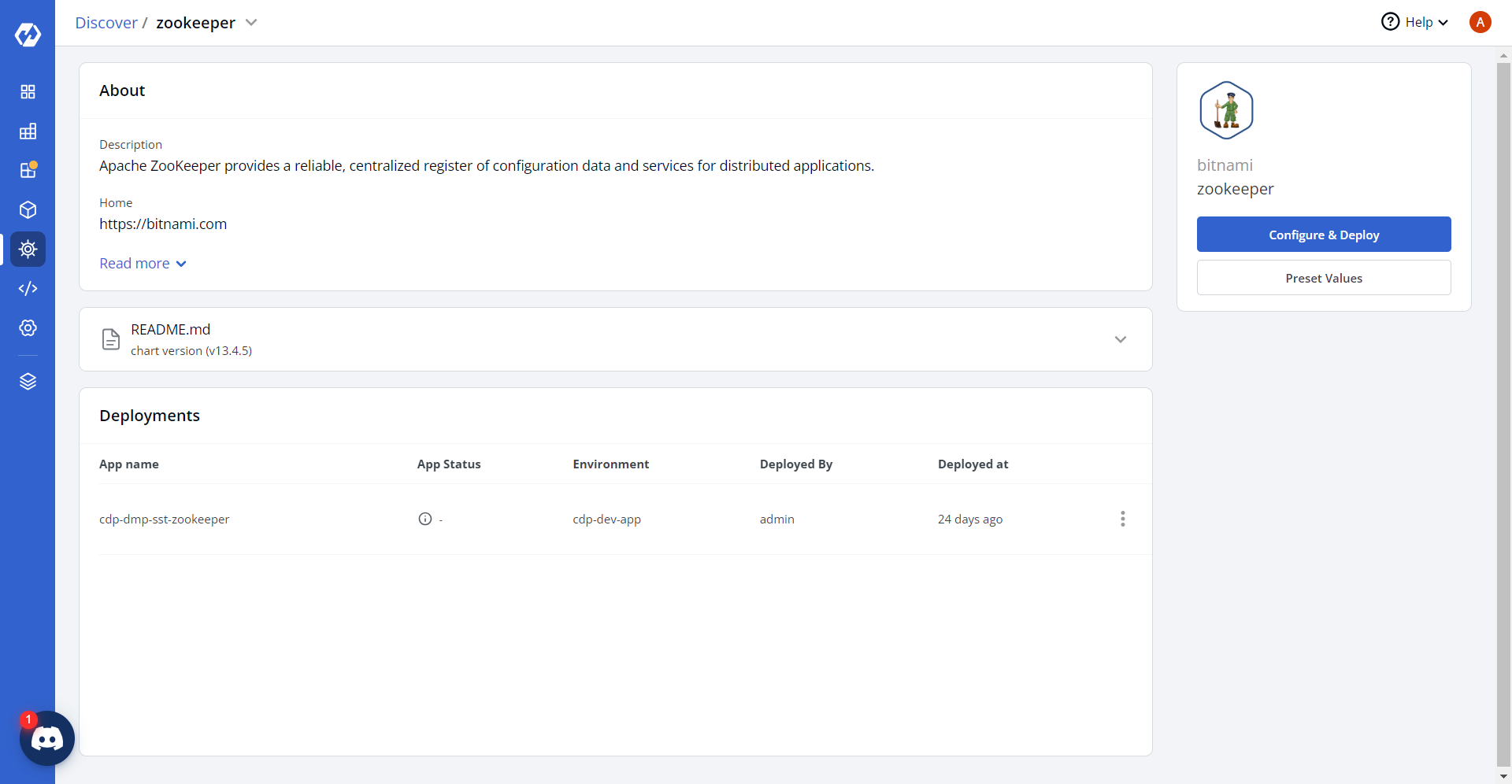
Task: Open the Applications grid sidebar icon
Action: 28,92
